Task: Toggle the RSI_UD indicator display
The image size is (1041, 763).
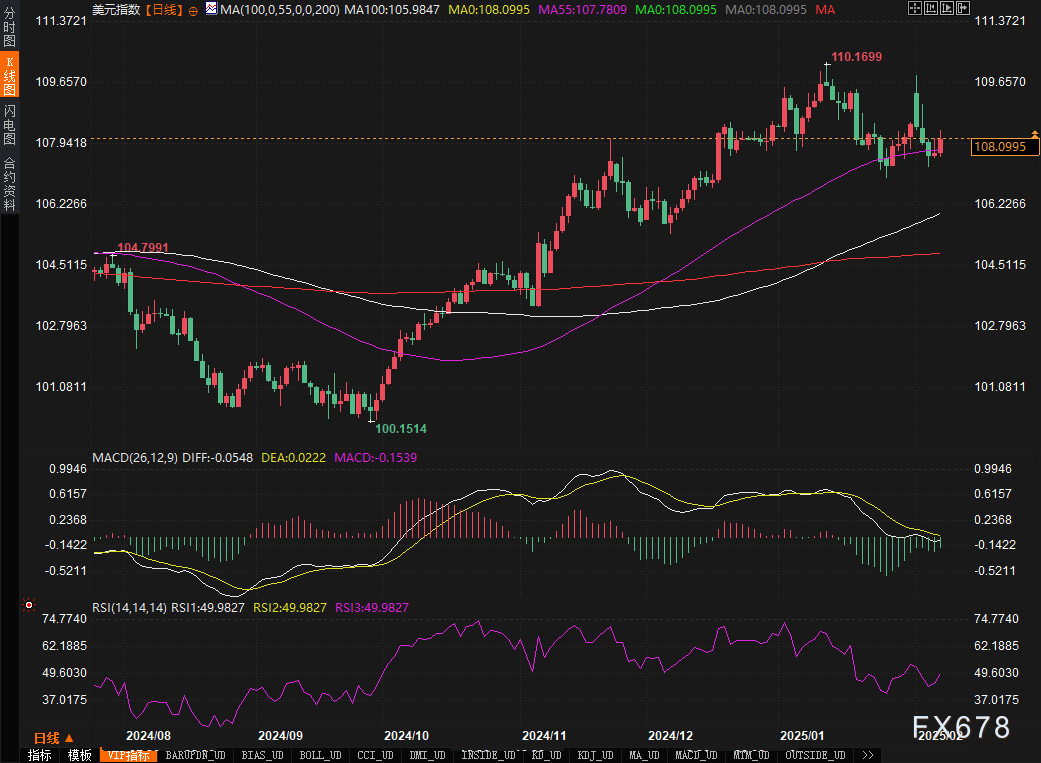Action: (x=544, y=755)
